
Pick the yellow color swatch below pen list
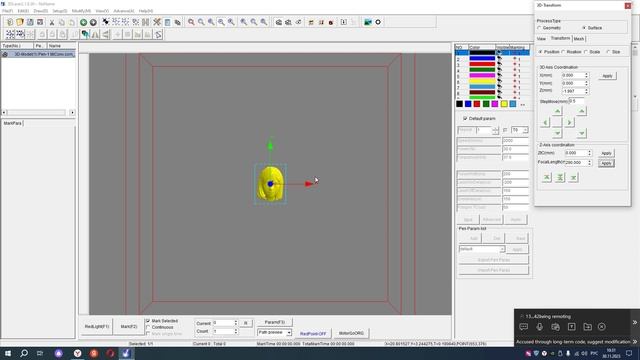click(504, 104)
